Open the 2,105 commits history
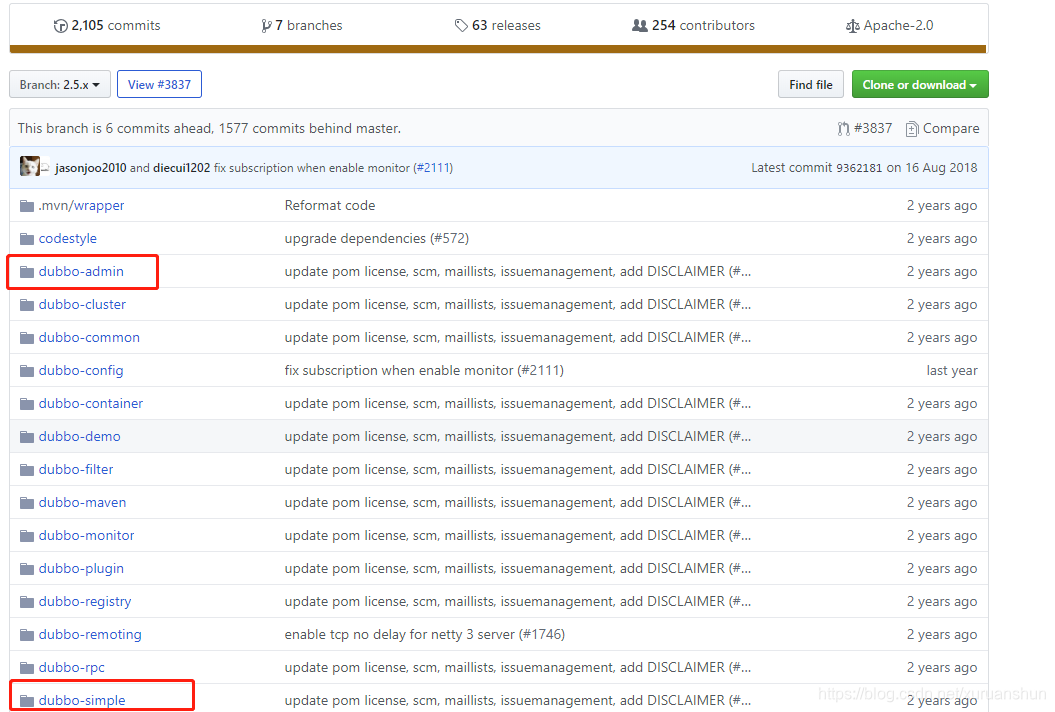This screenshot has width=1055, height=712. (107, 26)
